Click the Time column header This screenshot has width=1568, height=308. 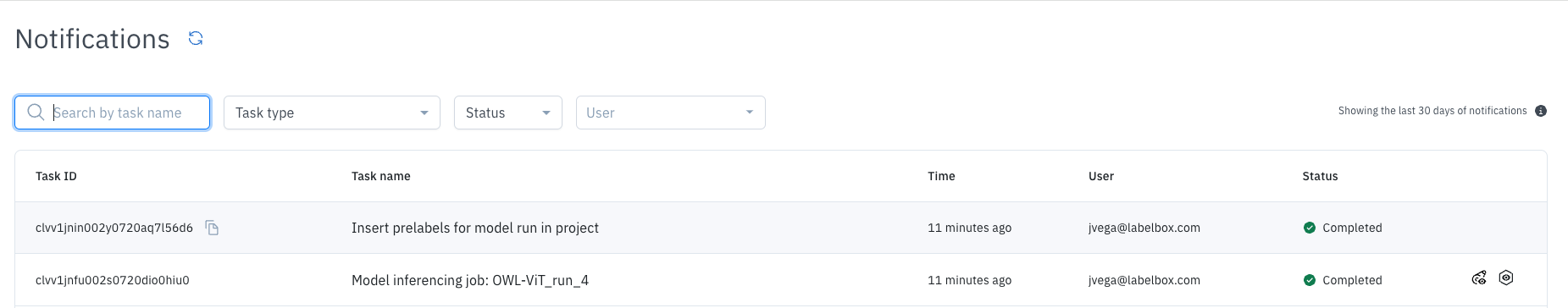(x=941, y=176)
